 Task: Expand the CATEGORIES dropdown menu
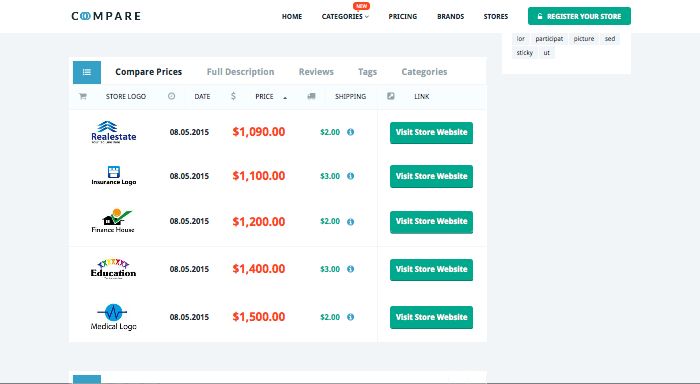[345, 17]
